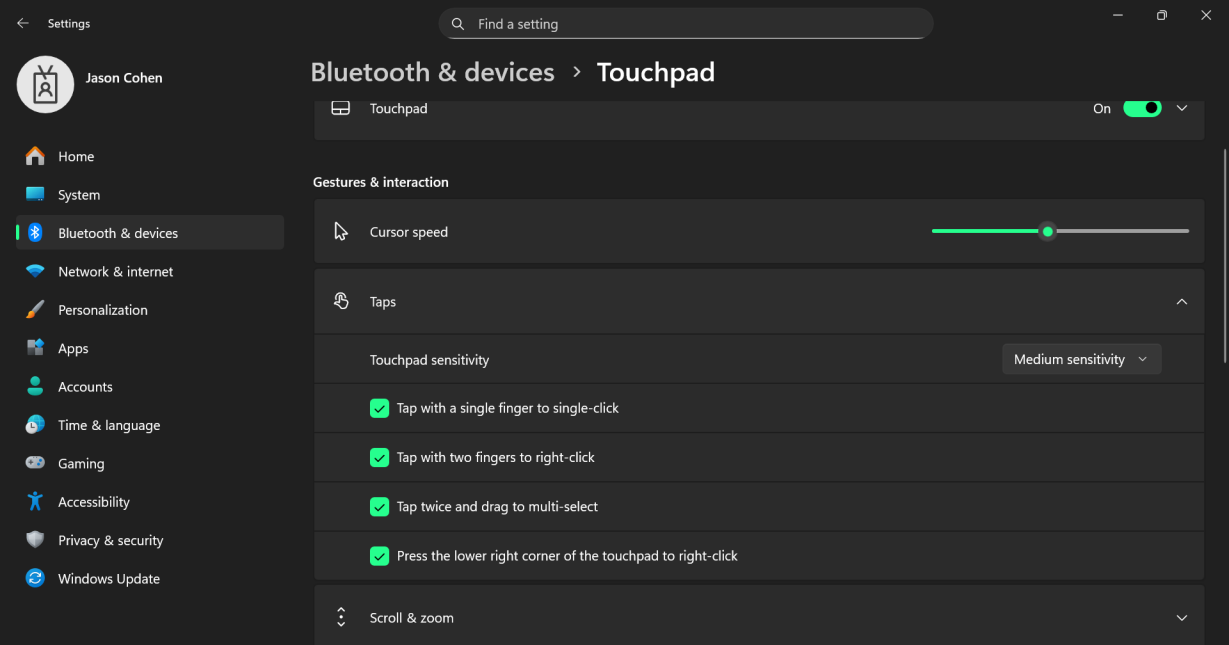
Task: Uncheck tap twice and drag to multi-select
Action: [379, 507]
